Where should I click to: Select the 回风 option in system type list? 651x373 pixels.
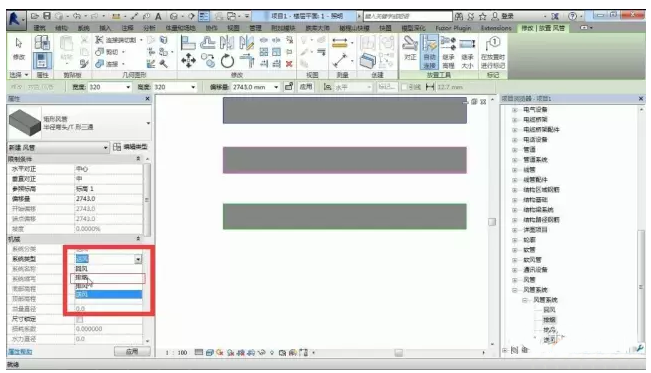point(108,269)
